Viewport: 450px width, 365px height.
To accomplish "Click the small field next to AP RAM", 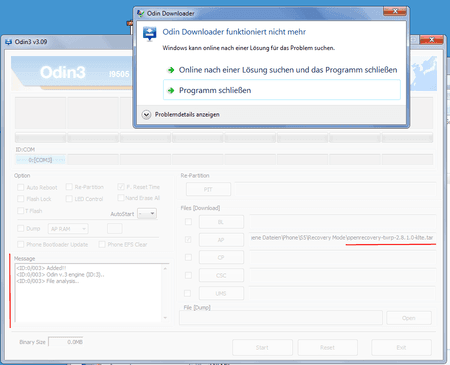I will point(115,229).
